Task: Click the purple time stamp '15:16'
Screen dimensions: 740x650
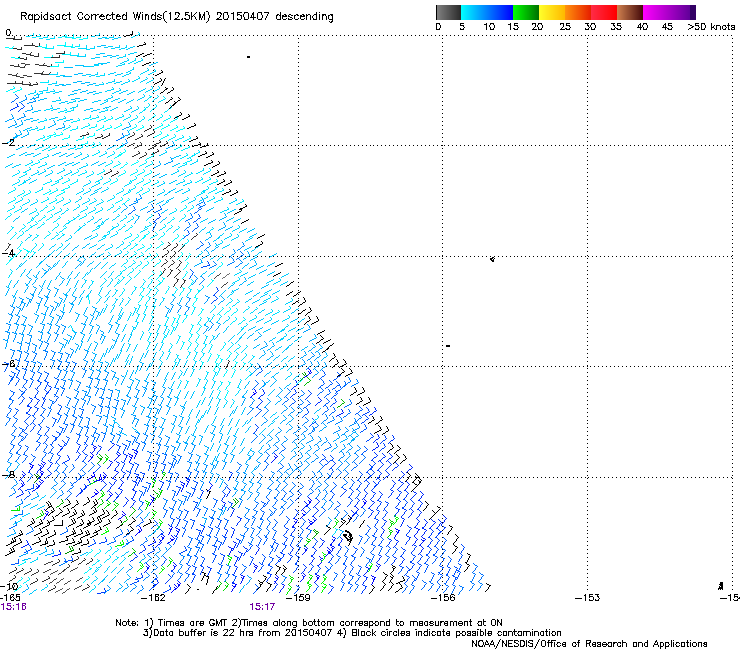Action: coord(14,607)
